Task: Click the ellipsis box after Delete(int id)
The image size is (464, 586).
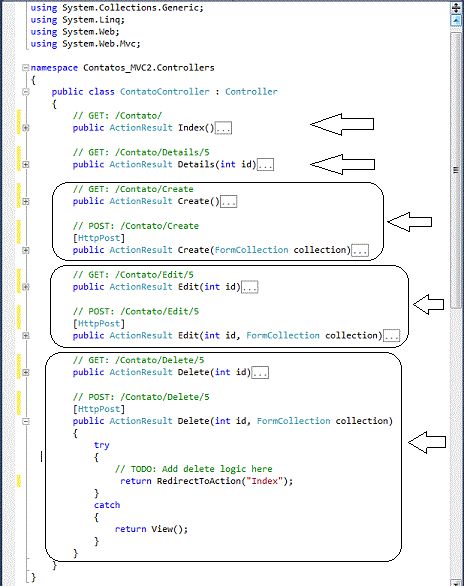Action: [260, 372]
